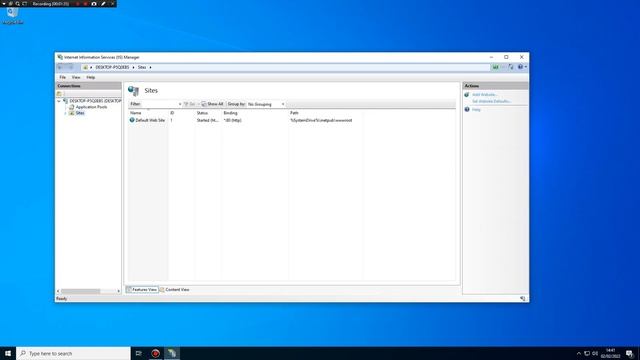This screenshot has width=640, height=360.
Task: Open Task View on the taskbar
Action: point(139,353)
